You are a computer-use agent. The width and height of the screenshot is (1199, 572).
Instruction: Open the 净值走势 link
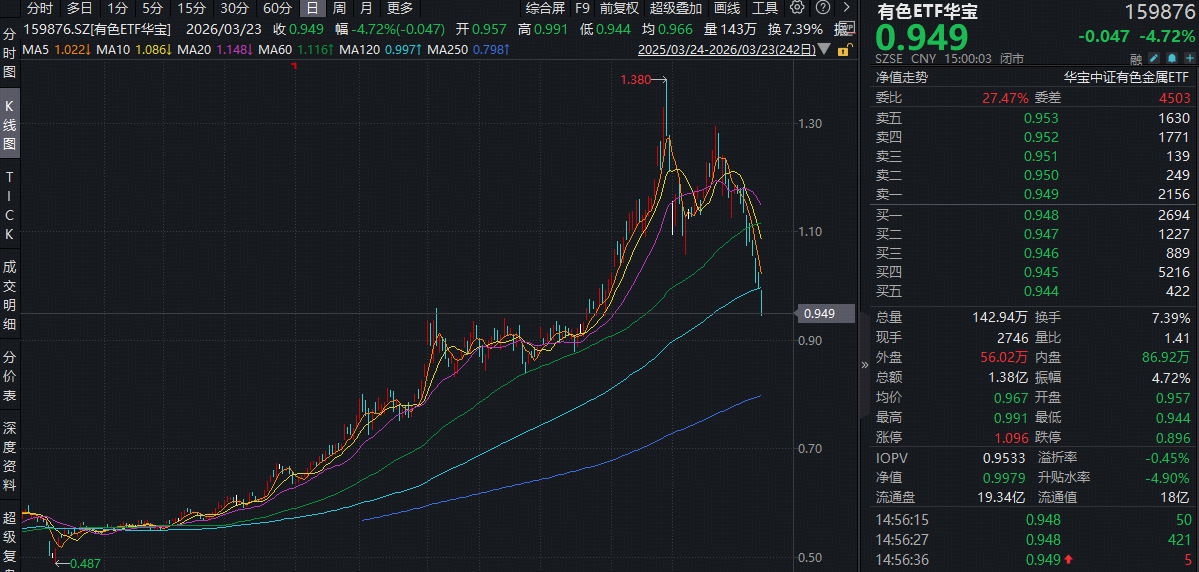click(902, 77)
